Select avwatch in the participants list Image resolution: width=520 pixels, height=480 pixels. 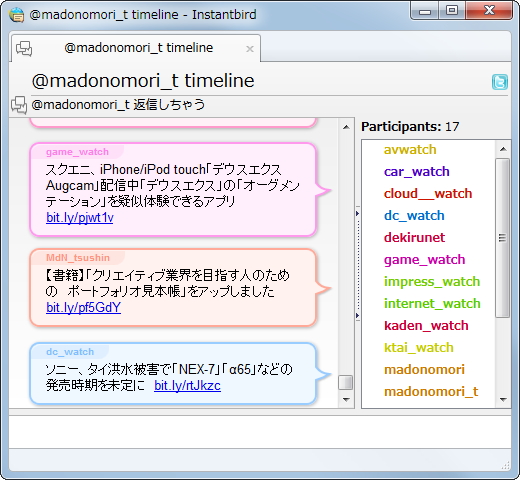click(410, 150)
